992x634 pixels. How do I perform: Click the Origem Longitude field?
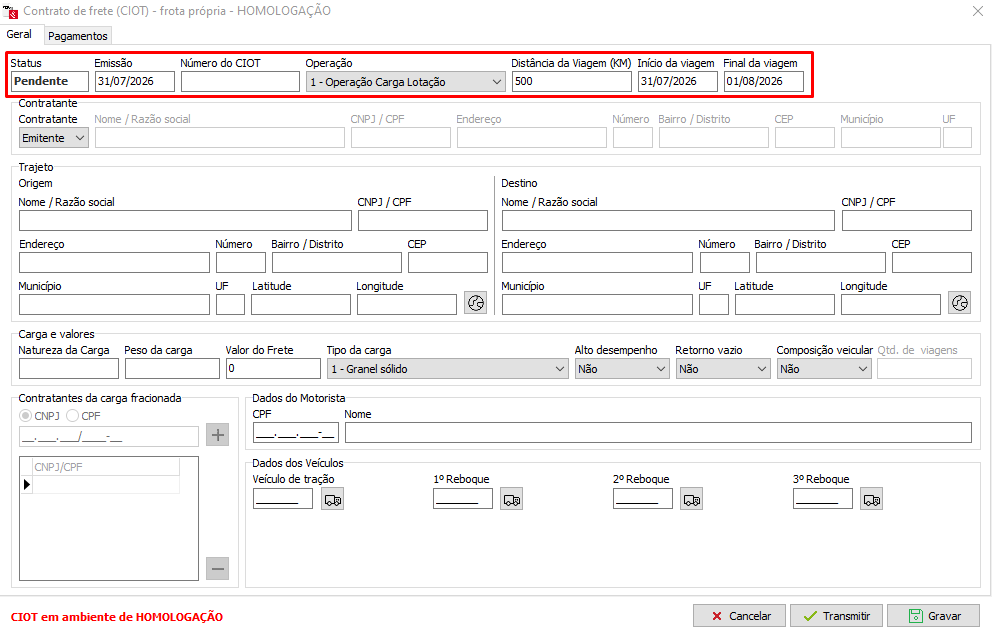tap(407, 304)
